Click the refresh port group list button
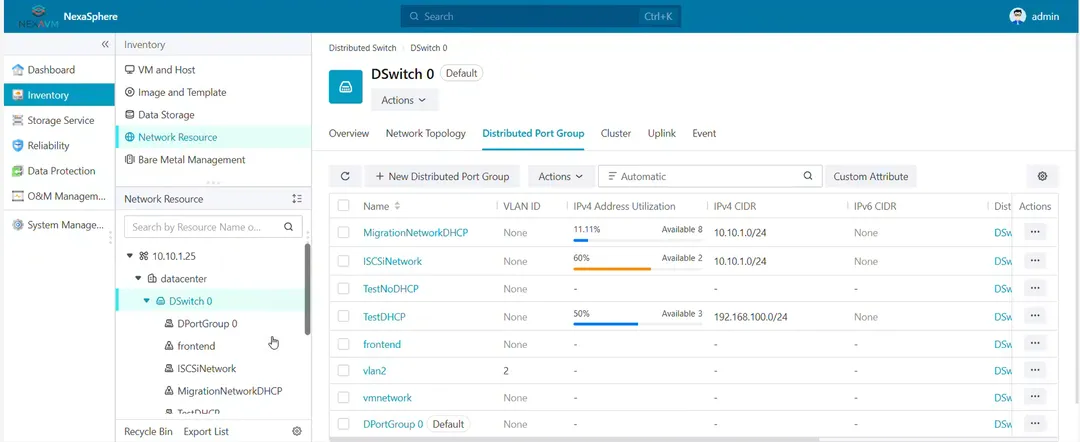The width and height of the screenshot is (1080, 442). pyautogui.click(x=345, y=176)
